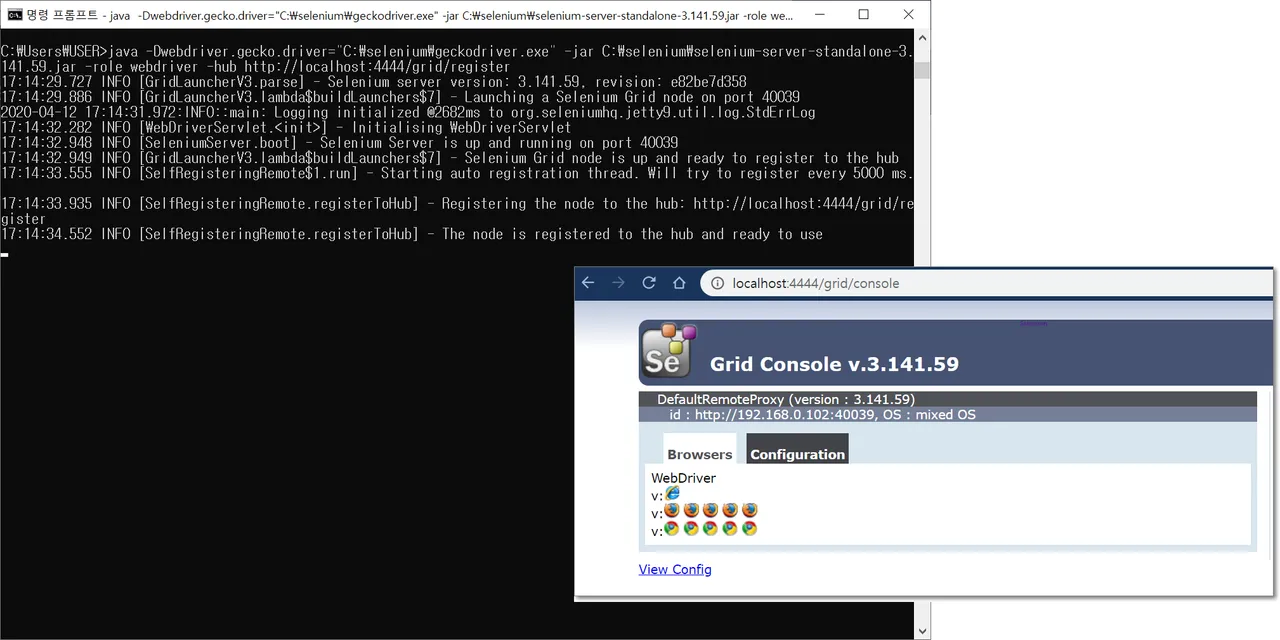The height and width of the screenshot is (640, 1280).
Task: Click the Selenium Se logo
Action: [668, 351]
